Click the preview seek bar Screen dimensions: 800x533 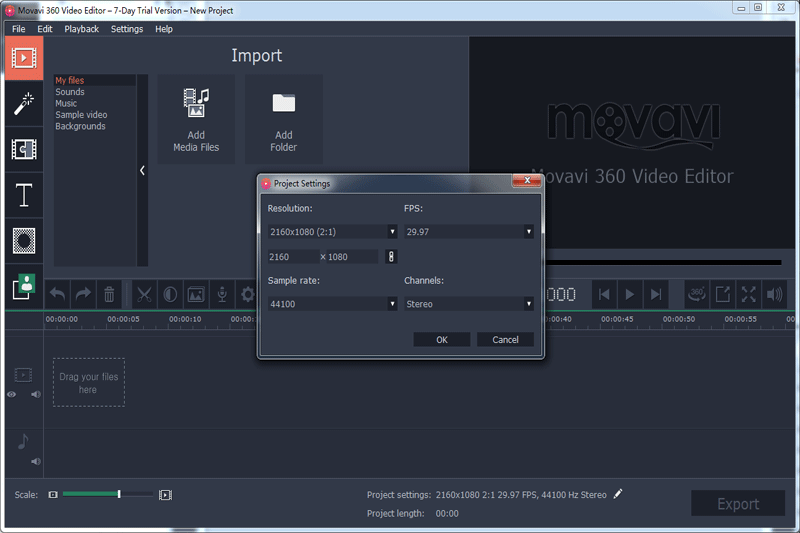pyautogui.click(x=663, y=263)
